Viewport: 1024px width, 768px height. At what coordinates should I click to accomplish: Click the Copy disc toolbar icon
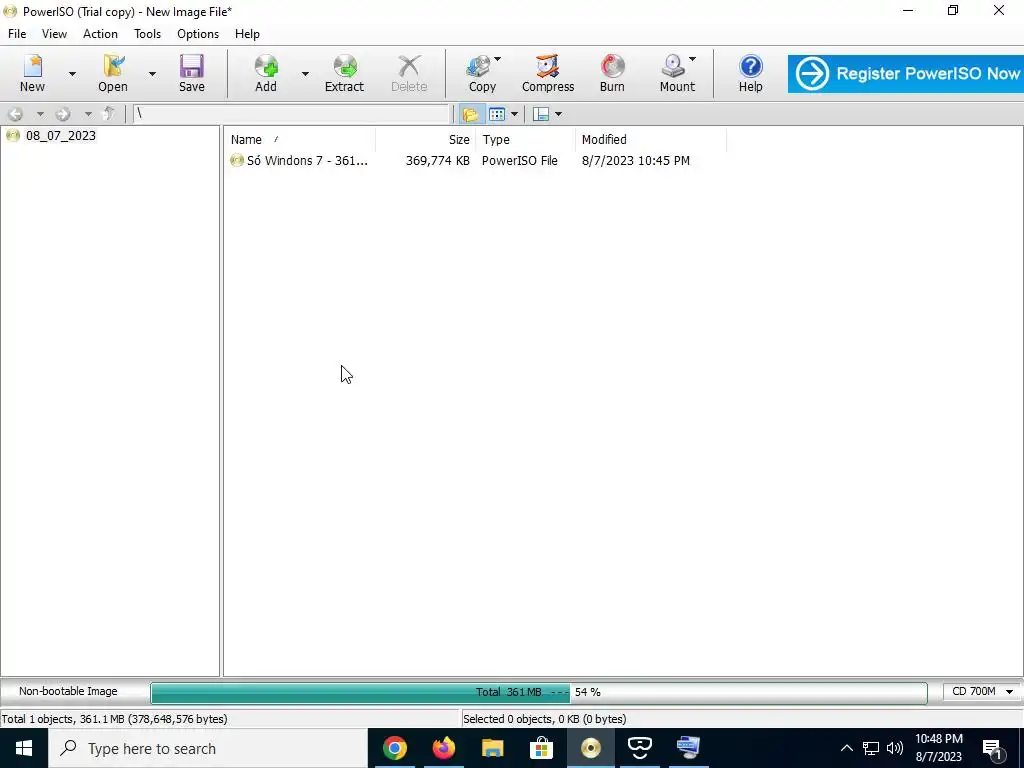point(482,73)
